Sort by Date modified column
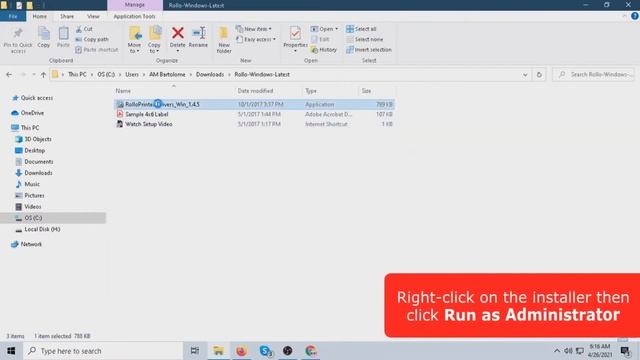 tap(255, 91)
